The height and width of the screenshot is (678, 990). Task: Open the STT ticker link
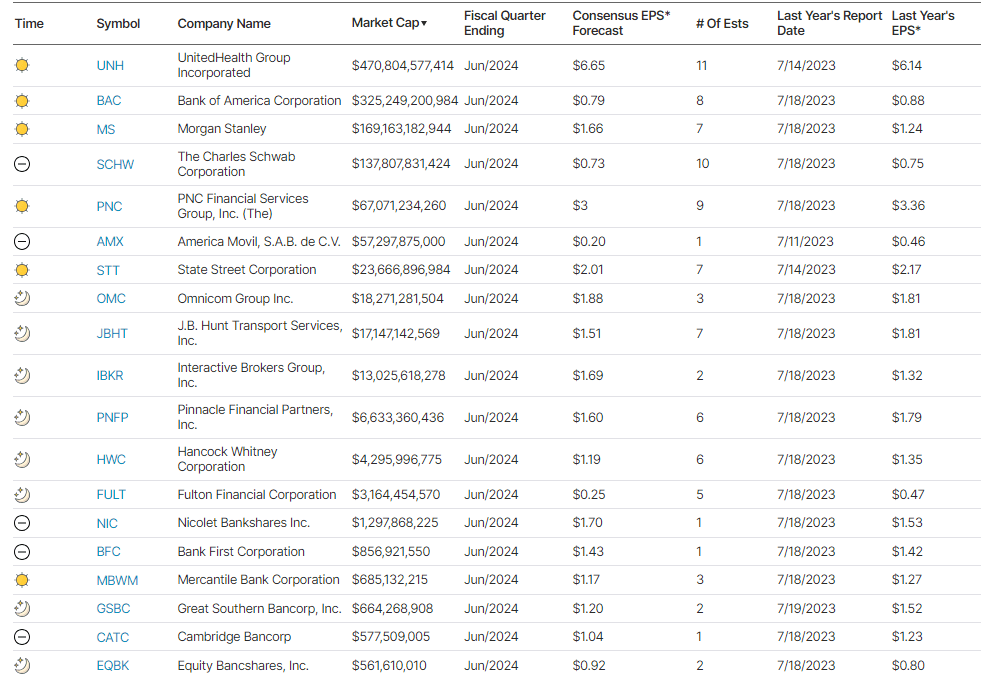pyautogui.click(x=108, y=270)
